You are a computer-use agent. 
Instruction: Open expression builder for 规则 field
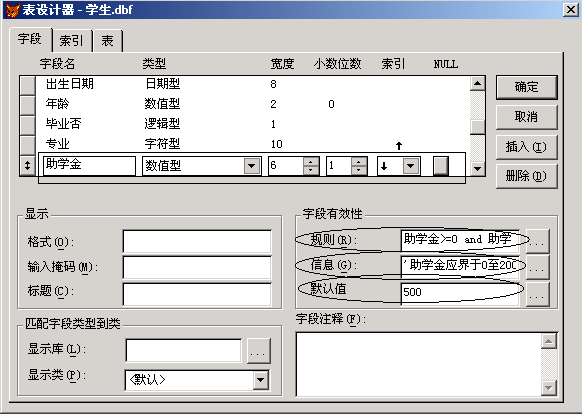click(537, 242)
